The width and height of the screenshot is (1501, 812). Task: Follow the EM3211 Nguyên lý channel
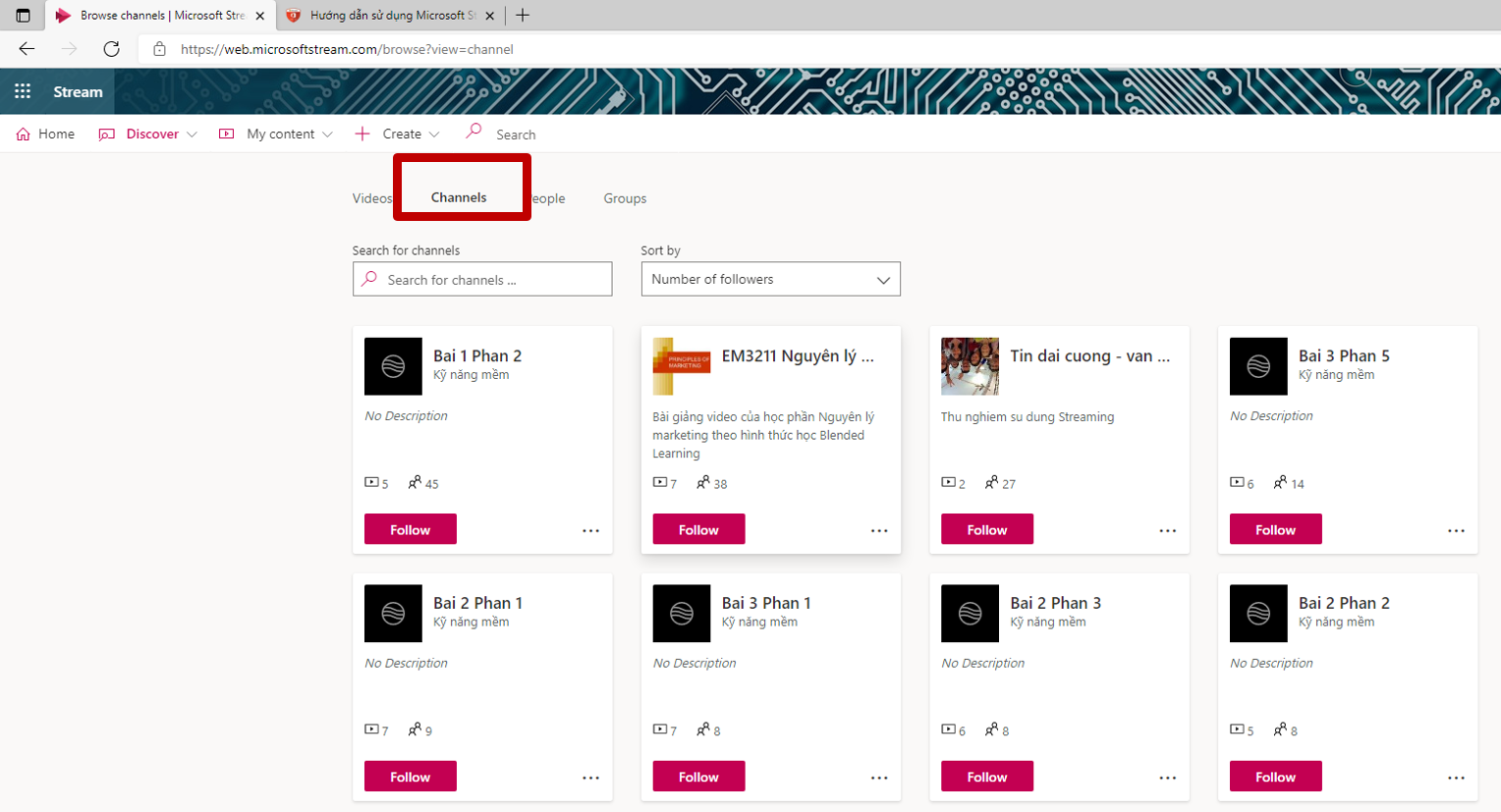pyautogui.click(x=698, y=529)
